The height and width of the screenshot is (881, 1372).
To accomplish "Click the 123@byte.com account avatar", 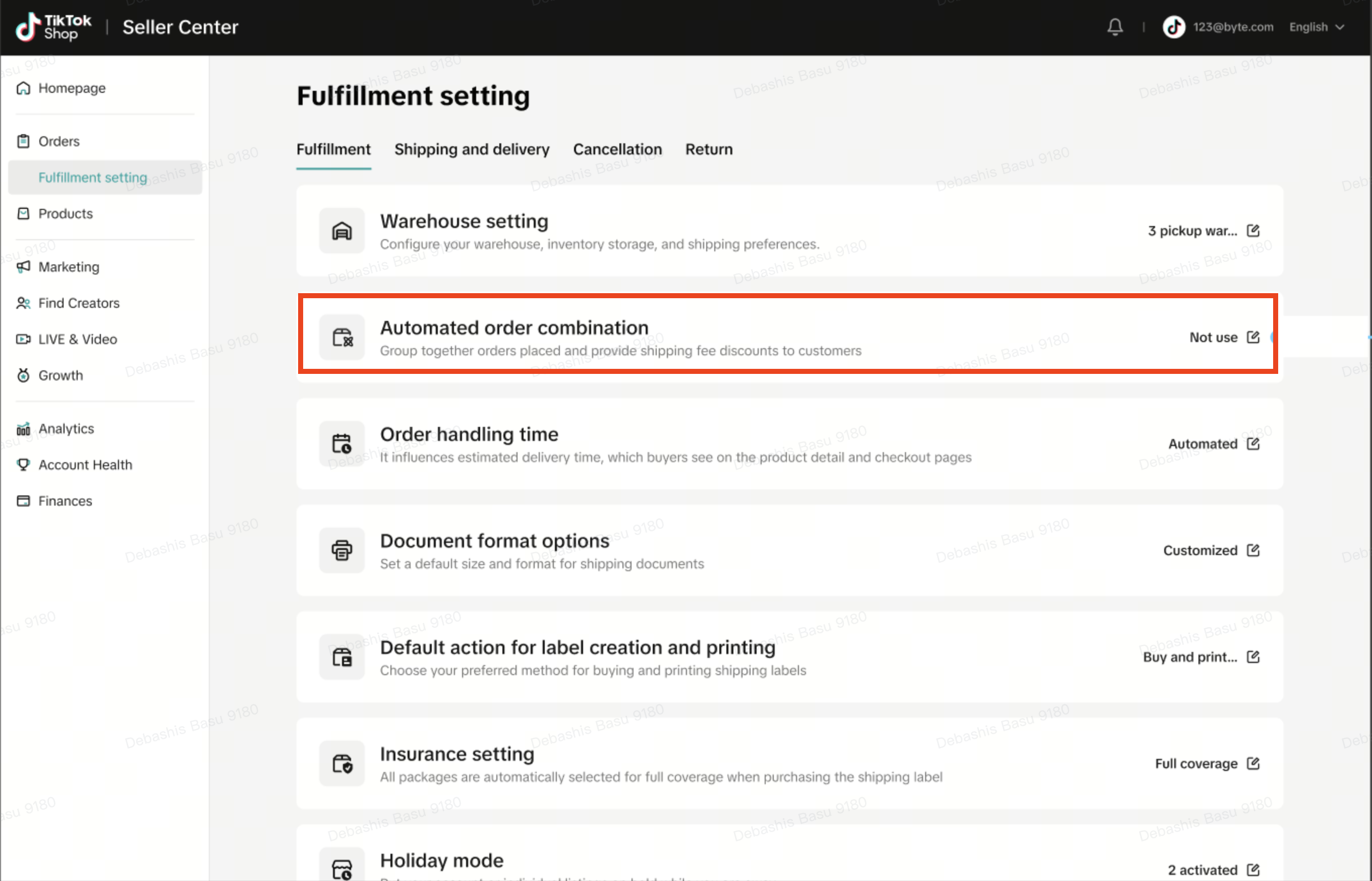I will point(1174,27).
